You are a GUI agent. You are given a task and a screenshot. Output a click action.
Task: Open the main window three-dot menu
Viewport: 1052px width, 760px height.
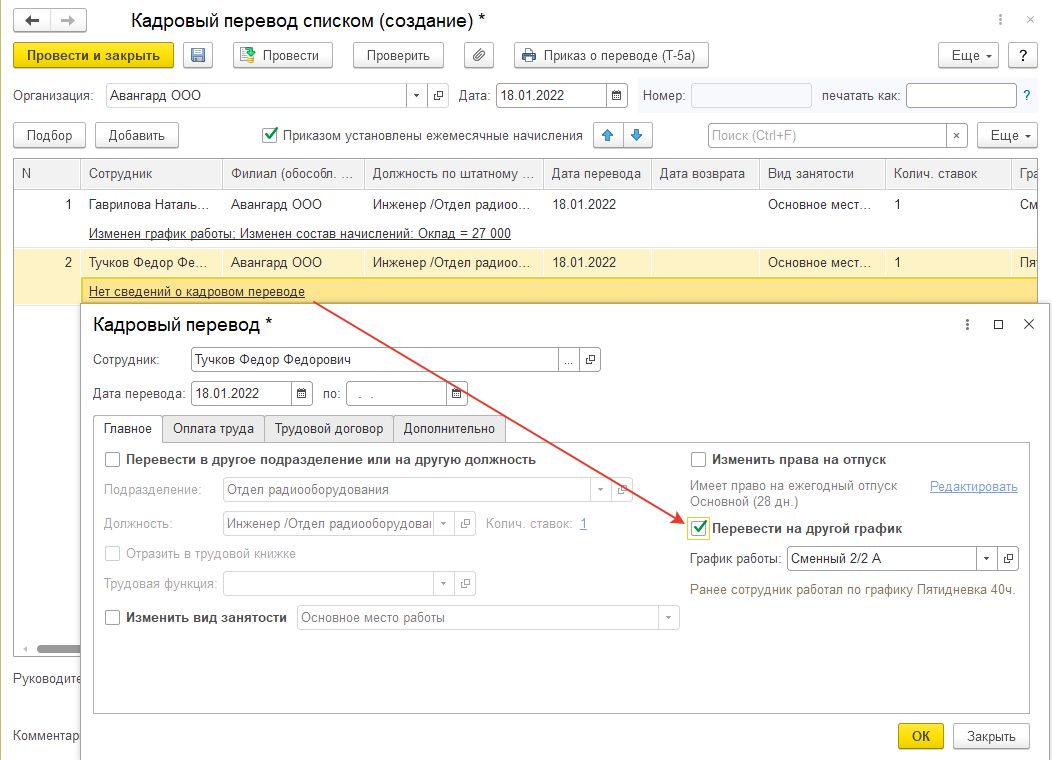[x=1000, y=20]
